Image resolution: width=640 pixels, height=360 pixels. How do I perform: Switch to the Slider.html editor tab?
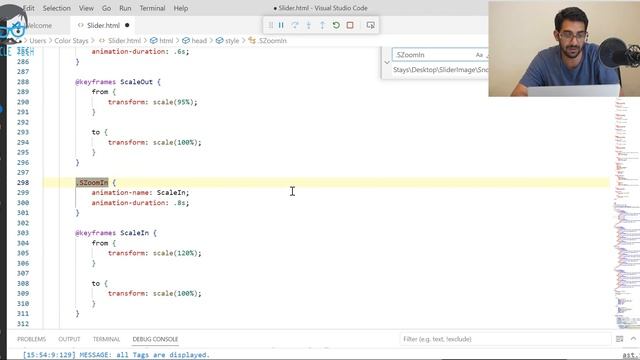[103, 25]
